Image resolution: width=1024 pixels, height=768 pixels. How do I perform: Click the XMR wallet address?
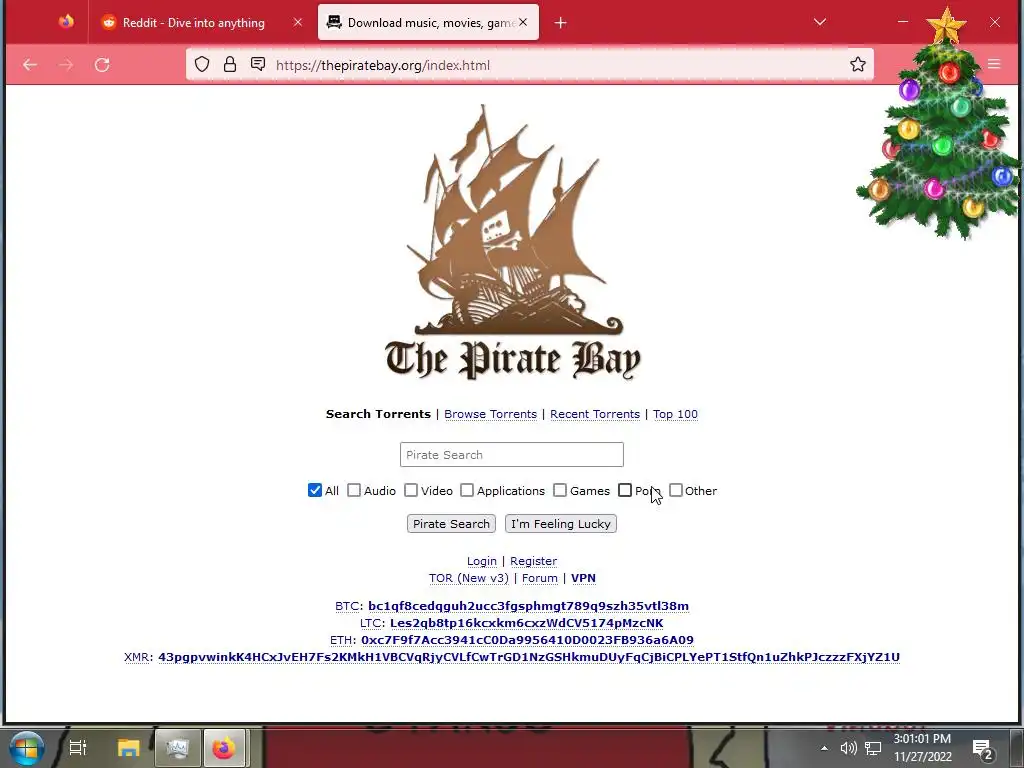[x=529, y=657]
